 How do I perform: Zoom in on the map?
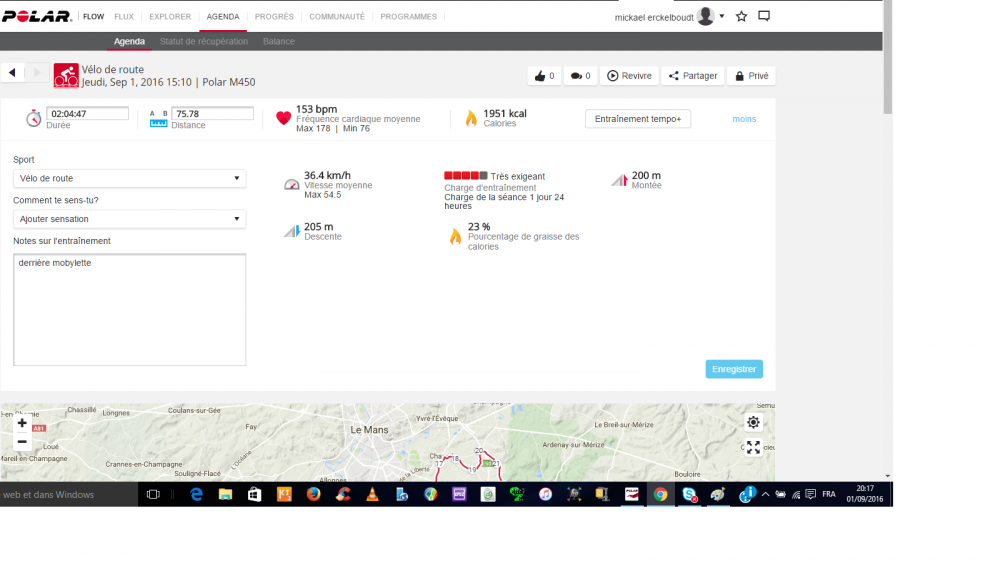point(22,423)
